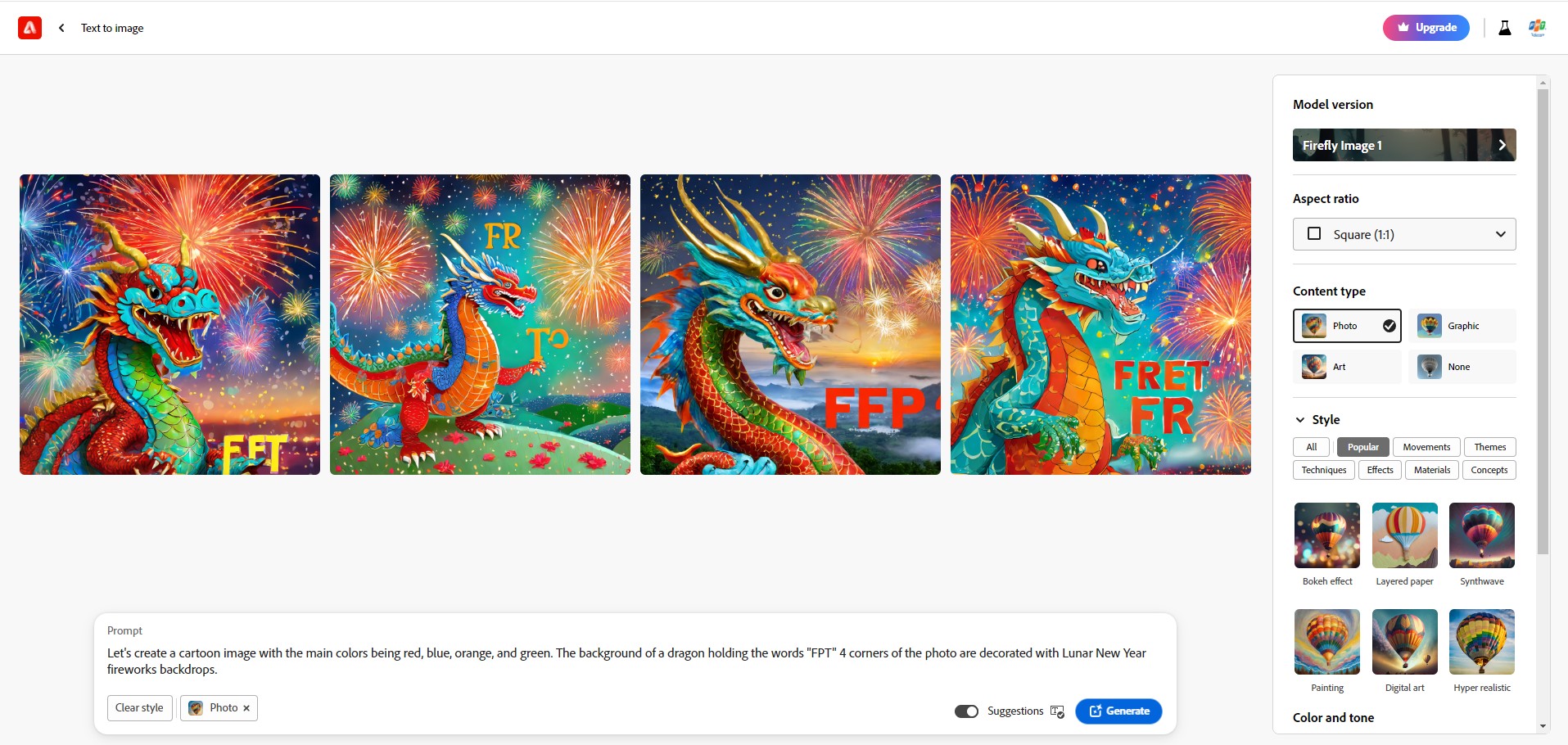
Task: Choose the Synthwave style balloon thumbnail
Action: pos(1482,535)
